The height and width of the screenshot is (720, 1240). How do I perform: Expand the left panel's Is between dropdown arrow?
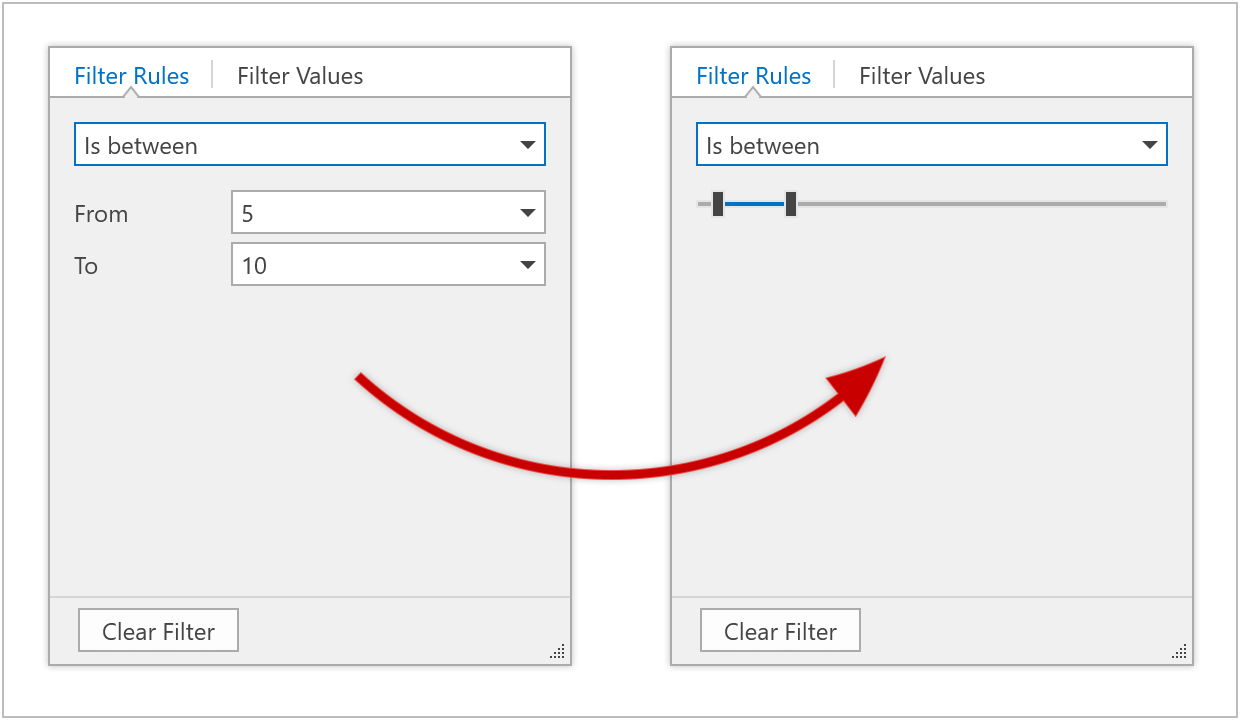click(x=528, y=145)
